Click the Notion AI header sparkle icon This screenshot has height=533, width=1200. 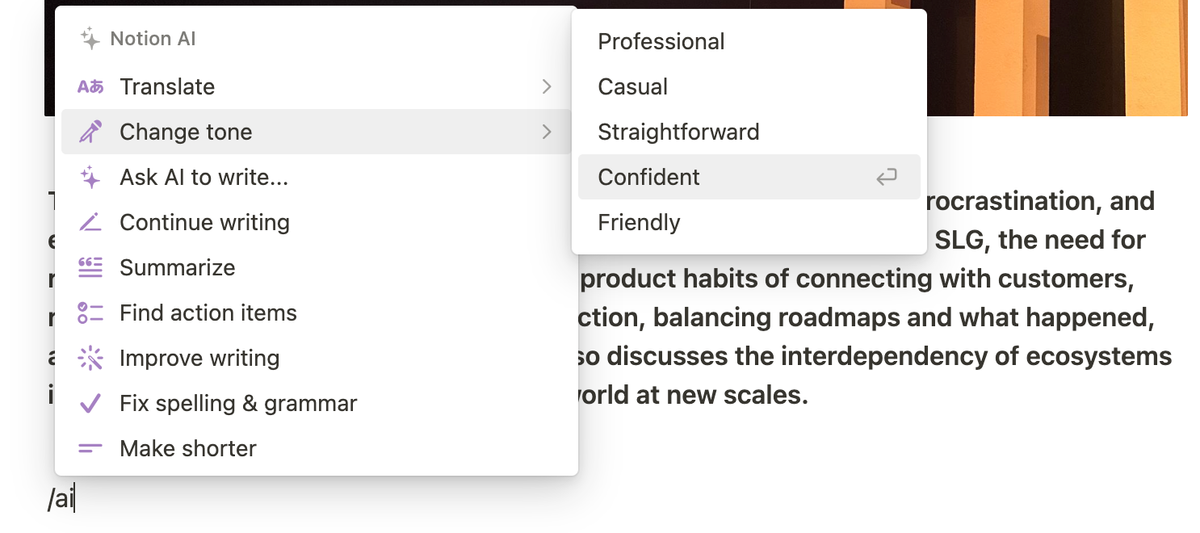90,39
